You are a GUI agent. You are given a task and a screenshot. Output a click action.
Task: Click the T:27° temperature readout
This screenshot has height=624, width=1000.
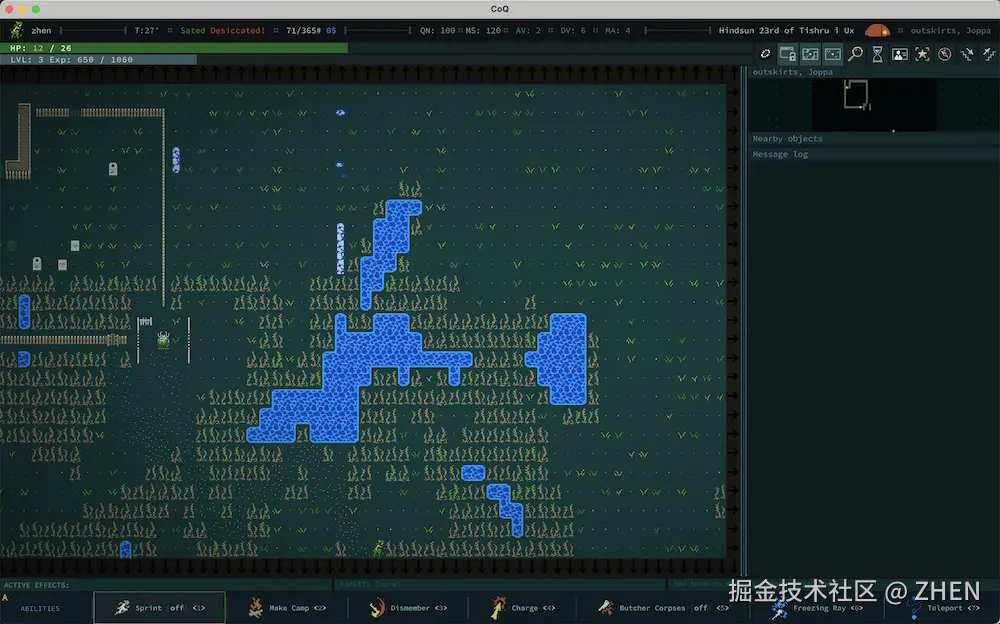[147, 30]
